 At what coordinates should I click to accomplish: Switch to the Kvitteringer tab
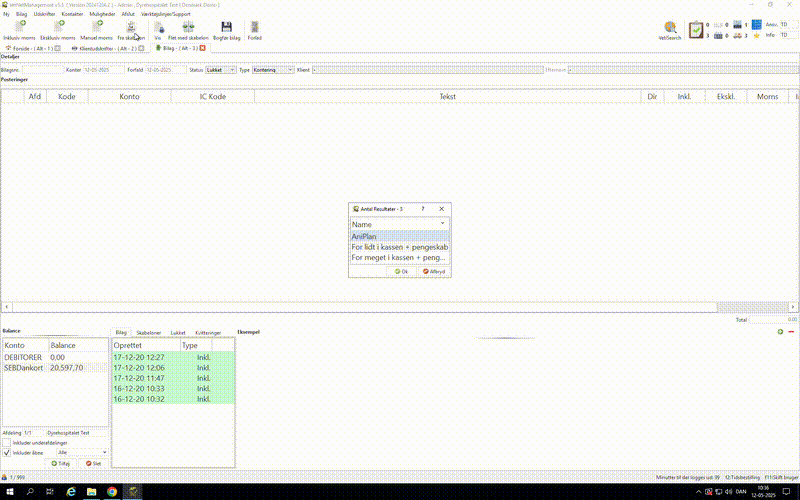[208, 333]
